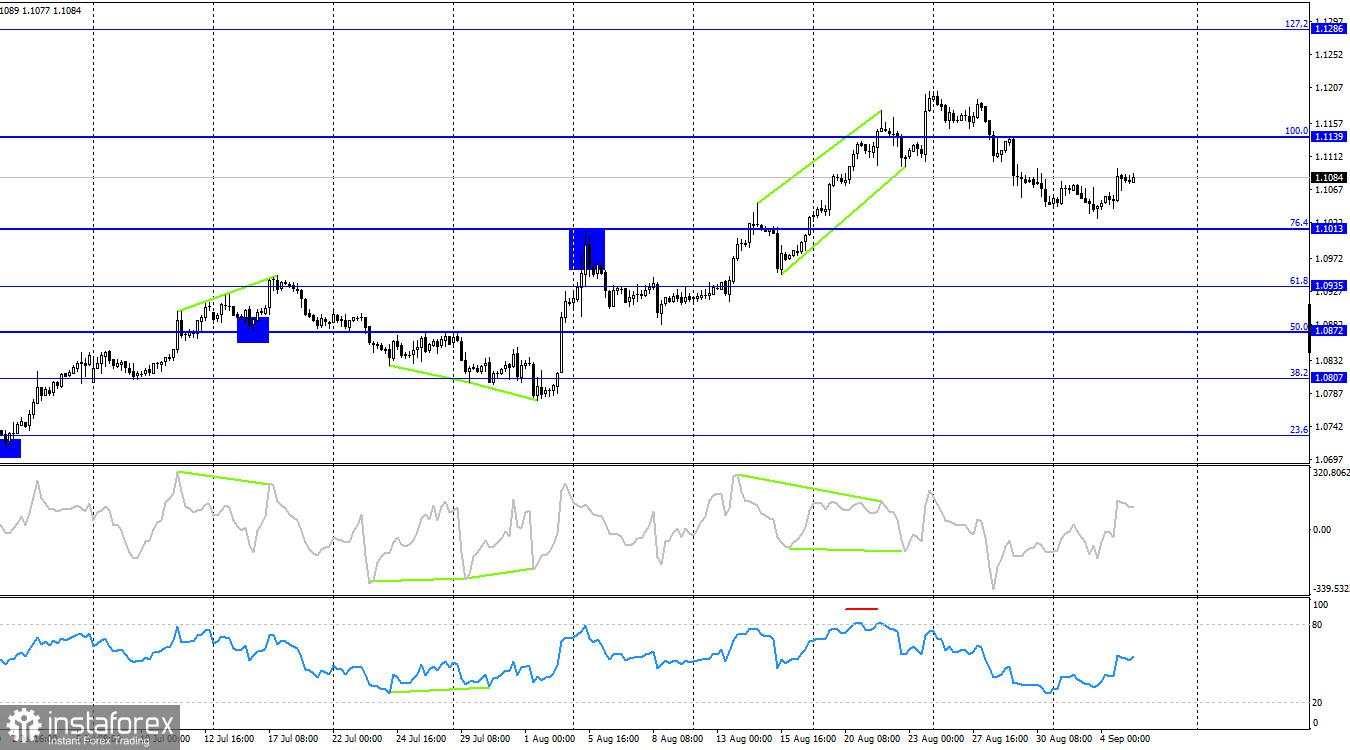Select green descending trendline under late July lows
Screen dimensions: 1350x750
point(464,383)
